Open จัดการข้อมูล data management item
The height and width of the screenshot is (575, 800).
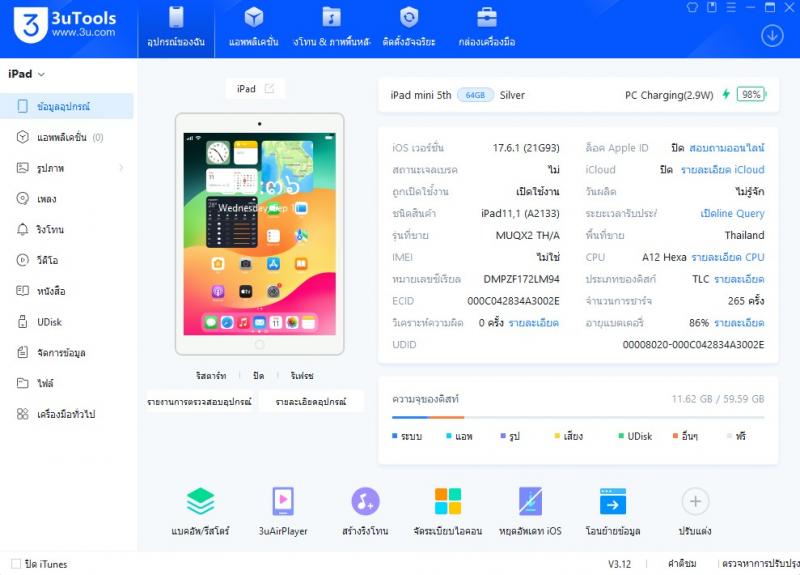click(67, 353)
